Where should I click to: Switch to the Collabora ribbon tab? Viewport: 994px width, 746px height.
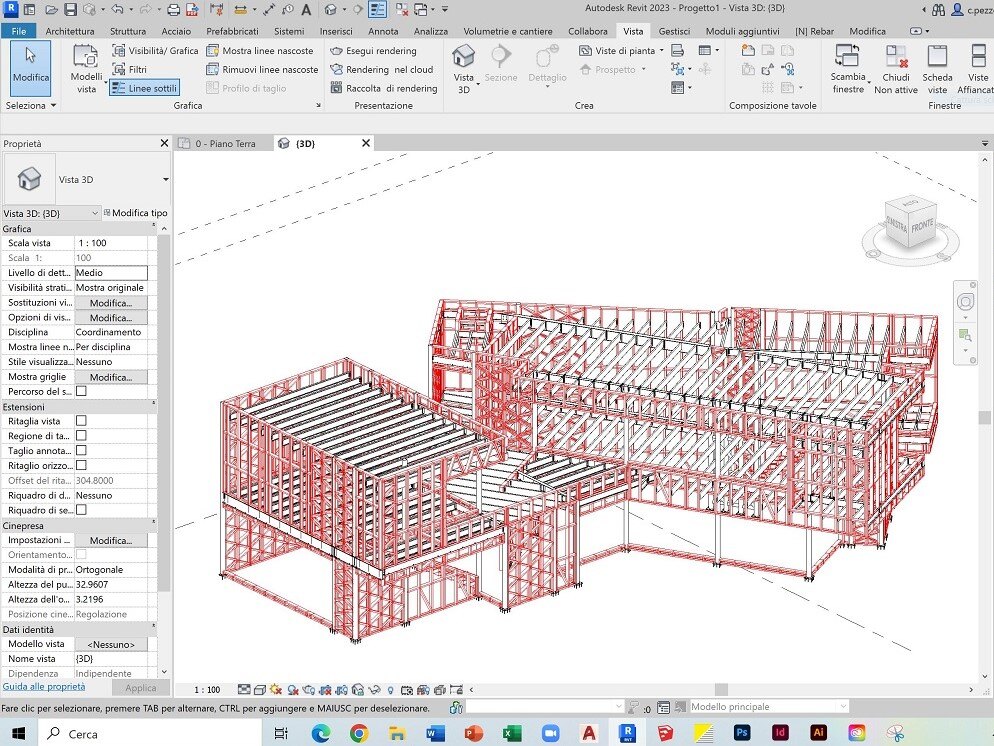point(588,31)
